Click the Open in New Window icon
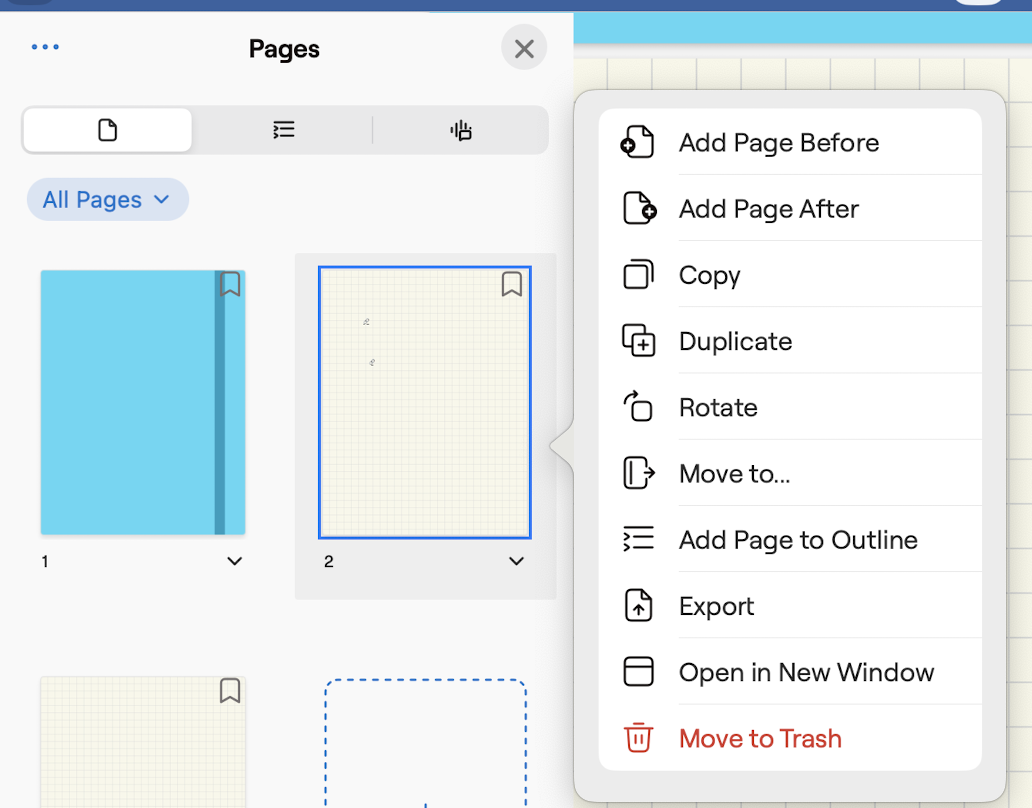 click(x=640, y=672)
